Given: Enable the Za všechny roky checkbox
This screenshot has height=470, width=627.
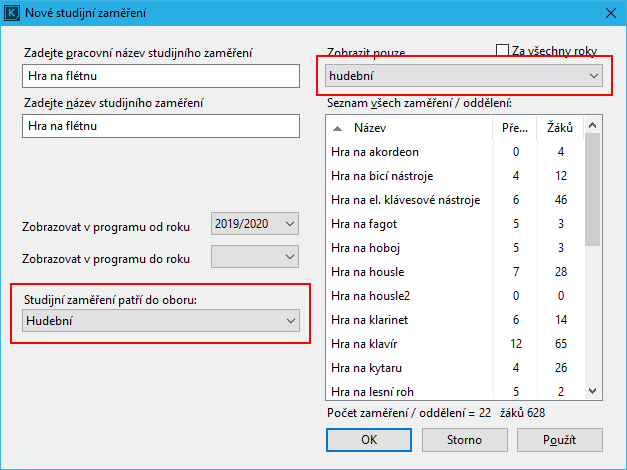Looking at the screenshot, I should pos(503,49).
